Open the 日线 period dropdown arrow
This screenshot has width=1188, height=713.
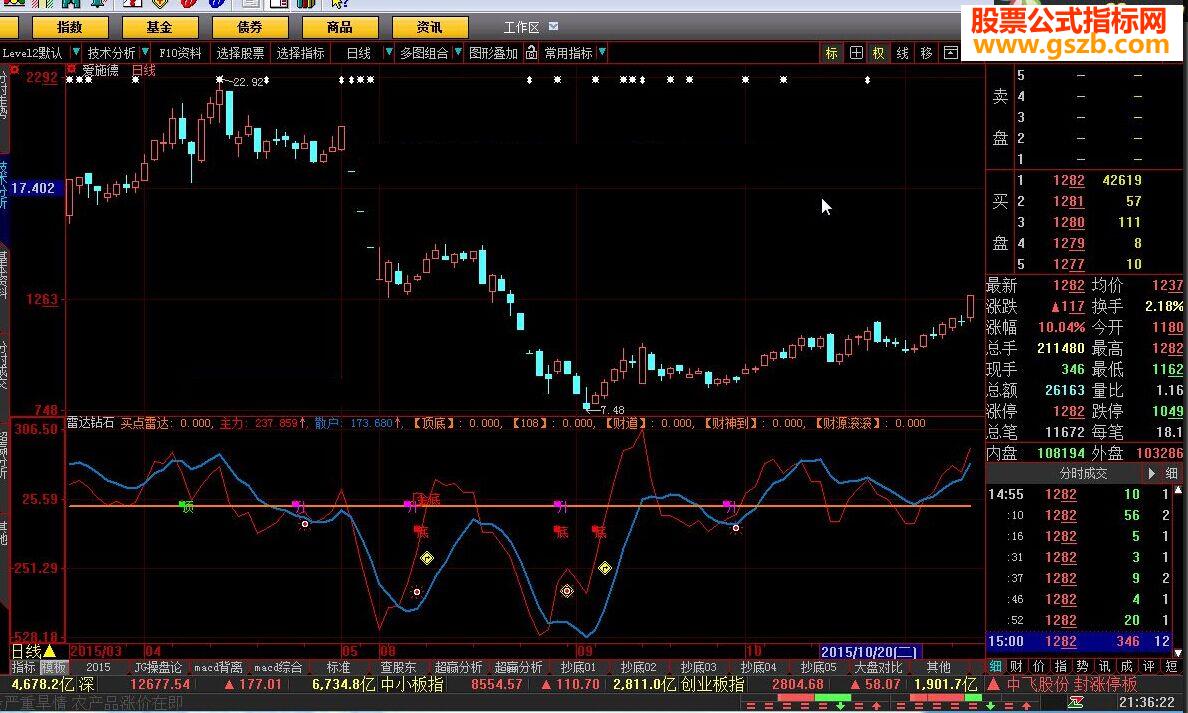(x=387, y=53)
